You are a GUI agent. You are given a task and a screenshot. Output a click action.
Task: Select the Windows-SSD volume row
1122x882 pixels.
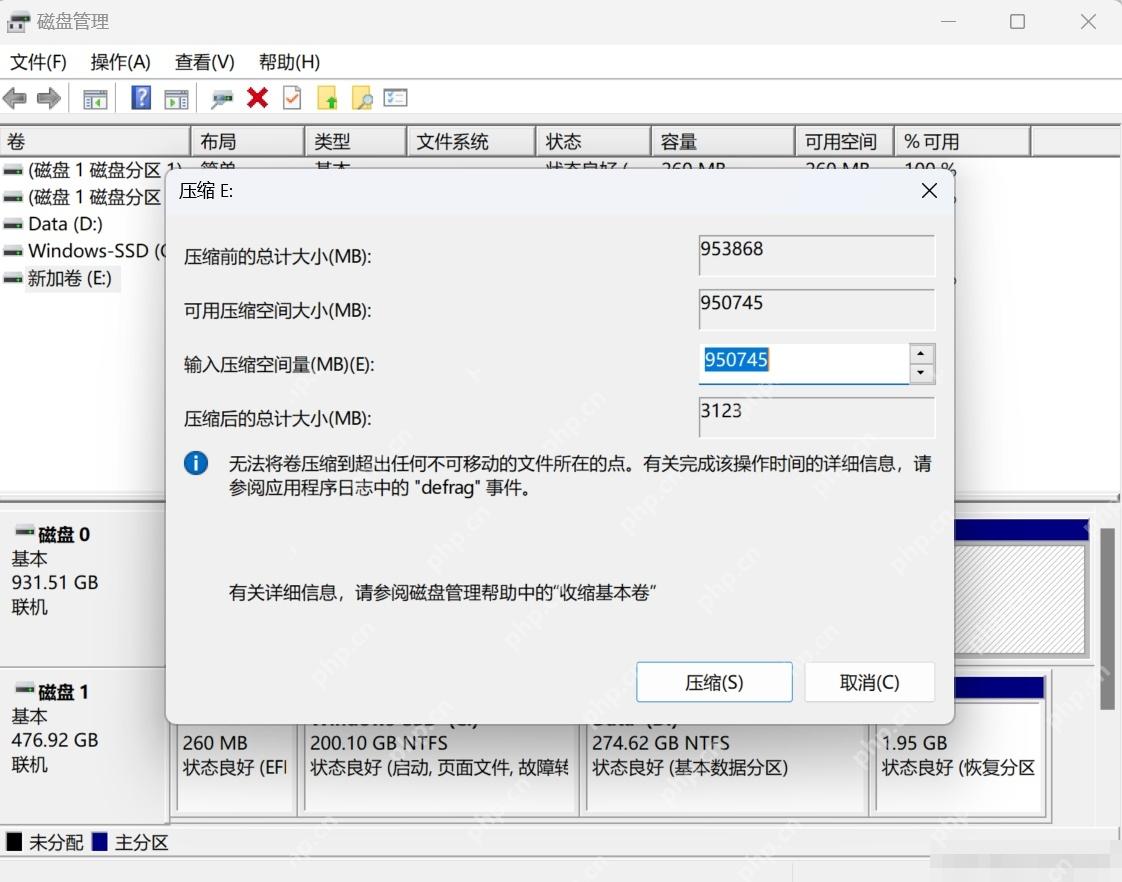(84, 252)
